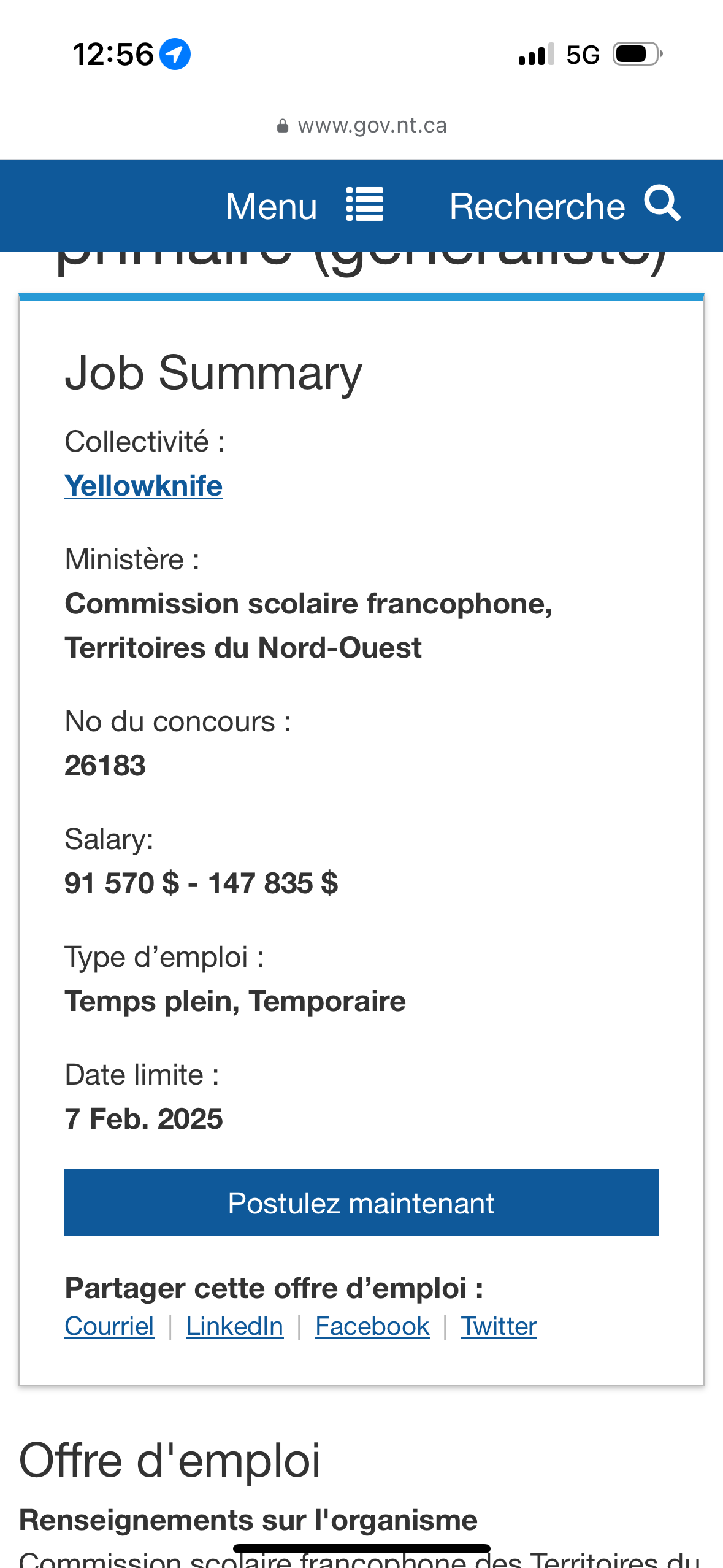Image resolution: width=723 pixels, height=1568 pixels.
Task: Tap the www.gov.nt.ca address bar
Action: [362, 126]
